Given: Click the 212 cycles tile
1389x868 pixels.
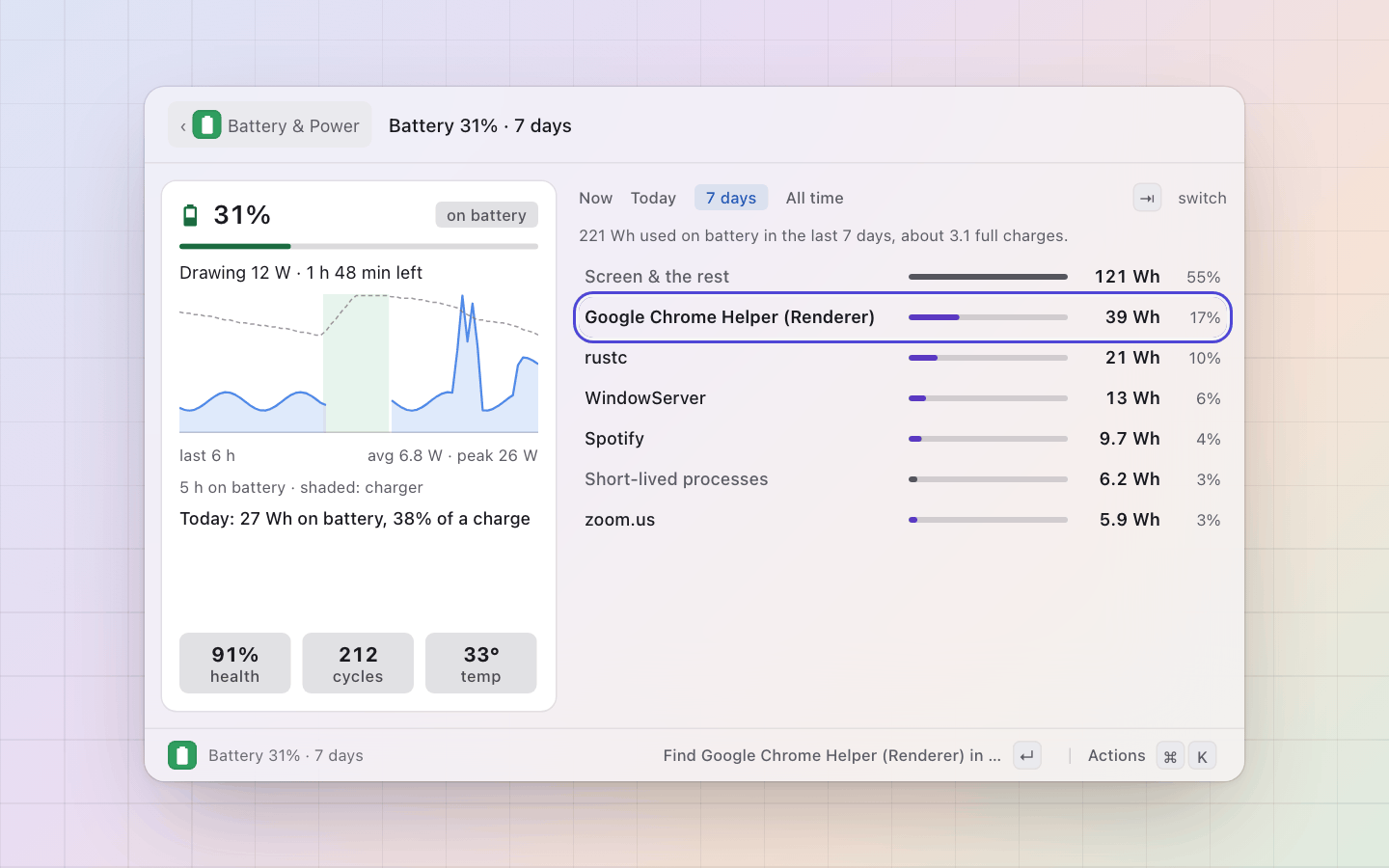Looking at the screenshot, I should coord(358,664).
